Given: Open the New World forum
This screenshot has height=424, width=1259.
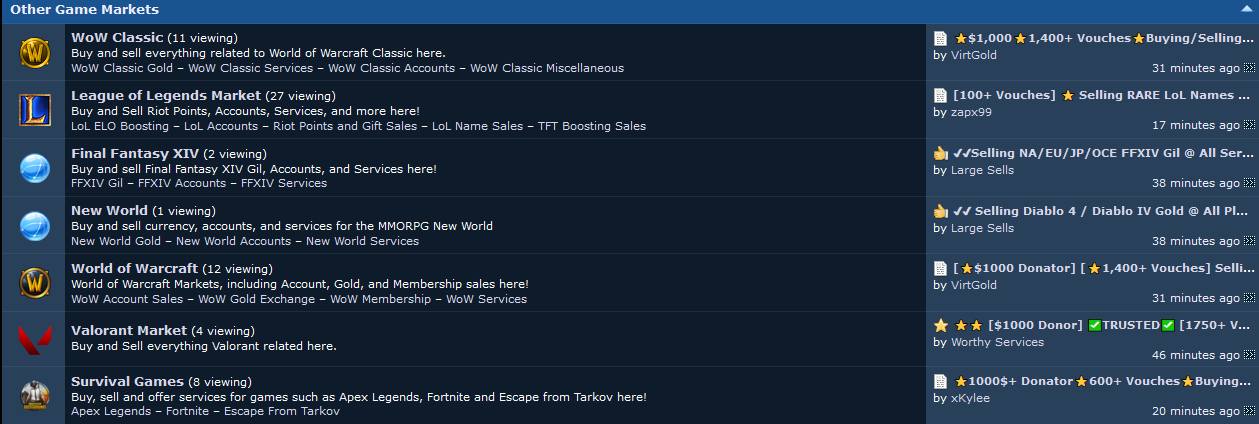Looking at the screenshot, I should pyautogui.click(x=109, y=211).
